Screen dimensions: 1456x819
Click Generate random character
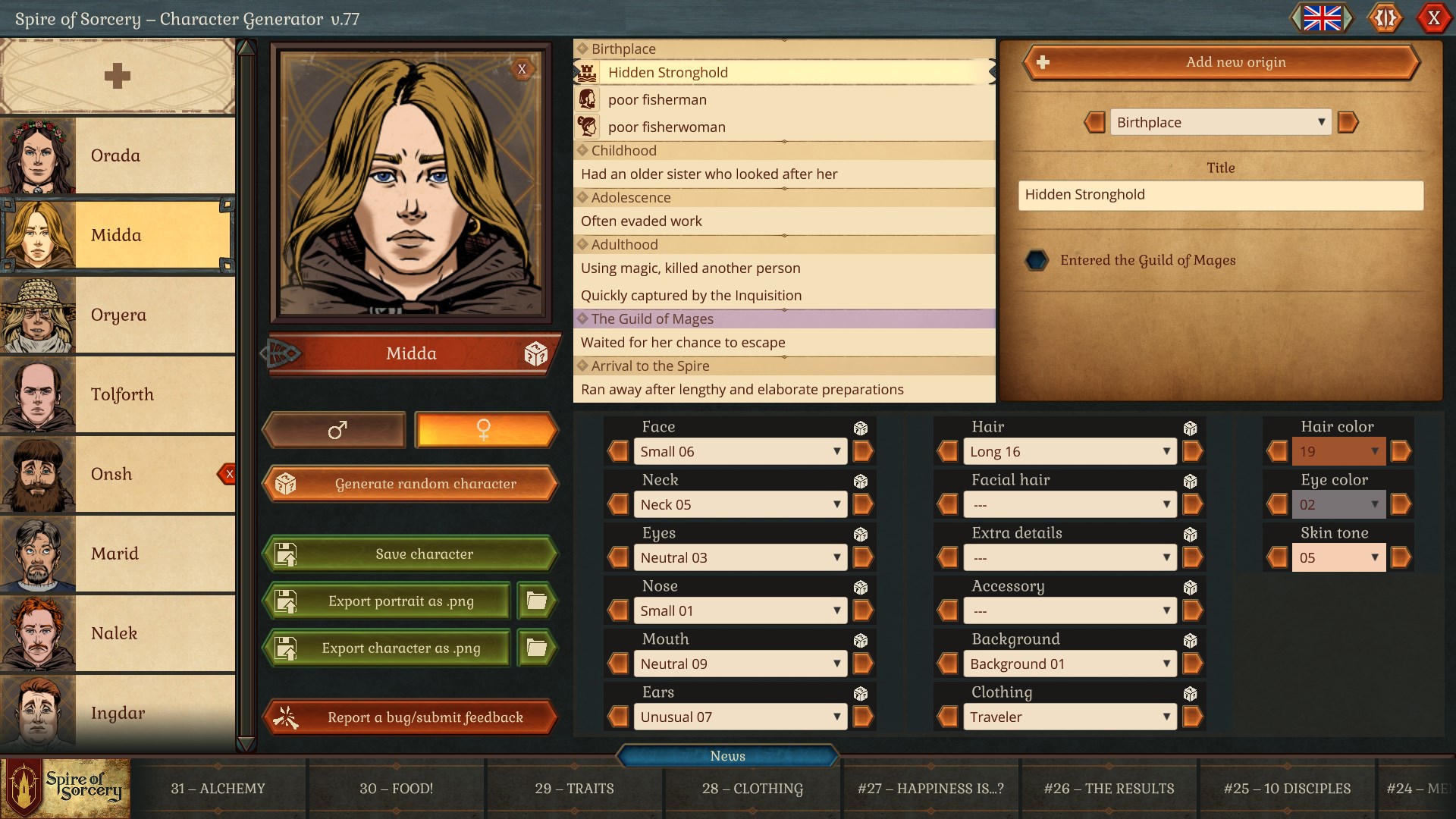click(409, 484)
